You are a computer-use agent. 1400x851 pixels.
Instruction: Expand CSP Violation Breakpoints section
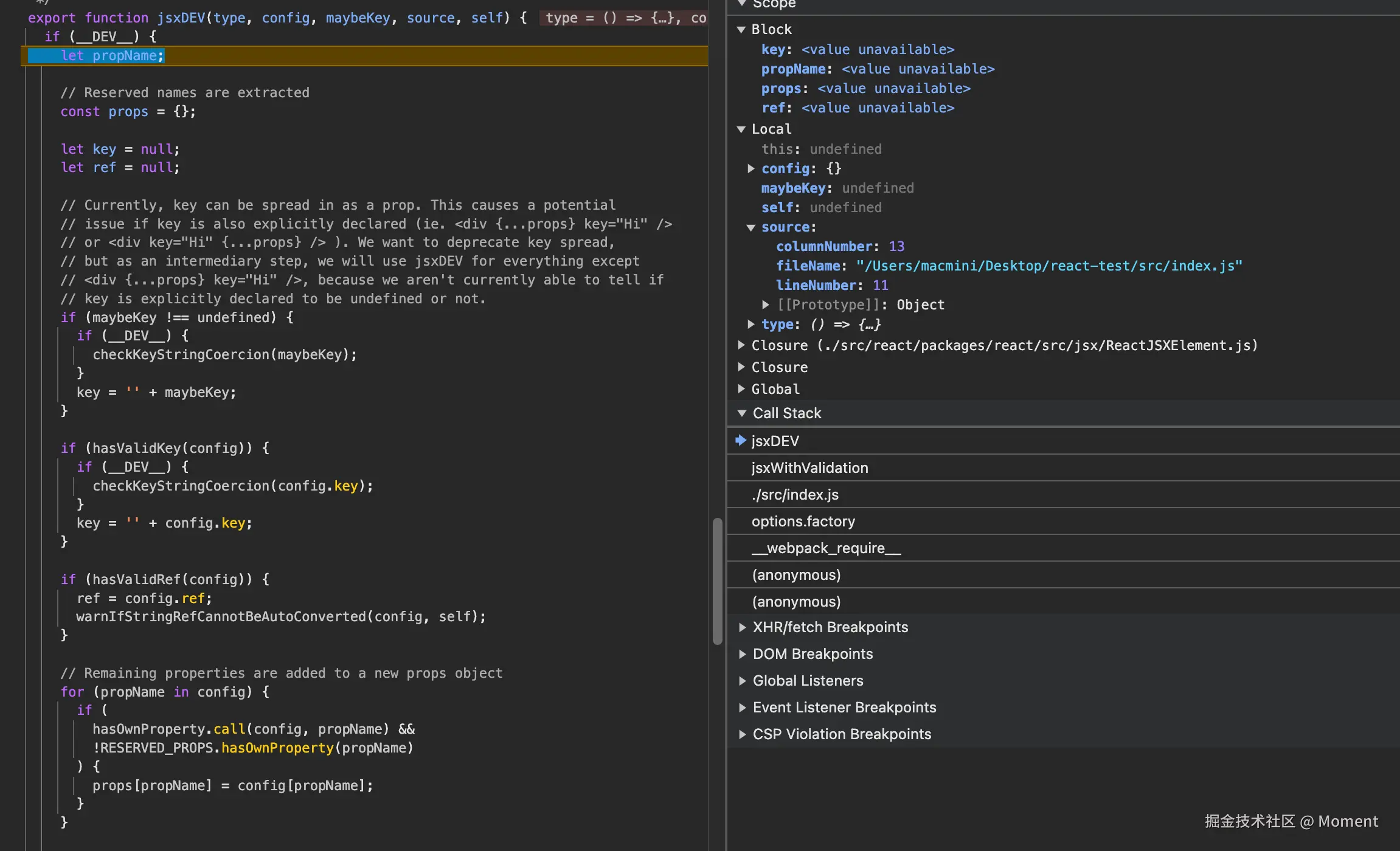tap(742, 734)
